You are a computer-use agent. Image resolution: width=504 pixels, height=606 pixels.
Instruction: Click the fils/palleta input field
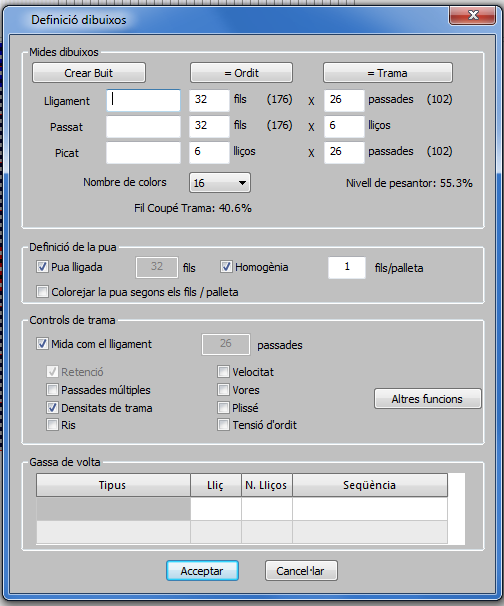coord(347,267)
